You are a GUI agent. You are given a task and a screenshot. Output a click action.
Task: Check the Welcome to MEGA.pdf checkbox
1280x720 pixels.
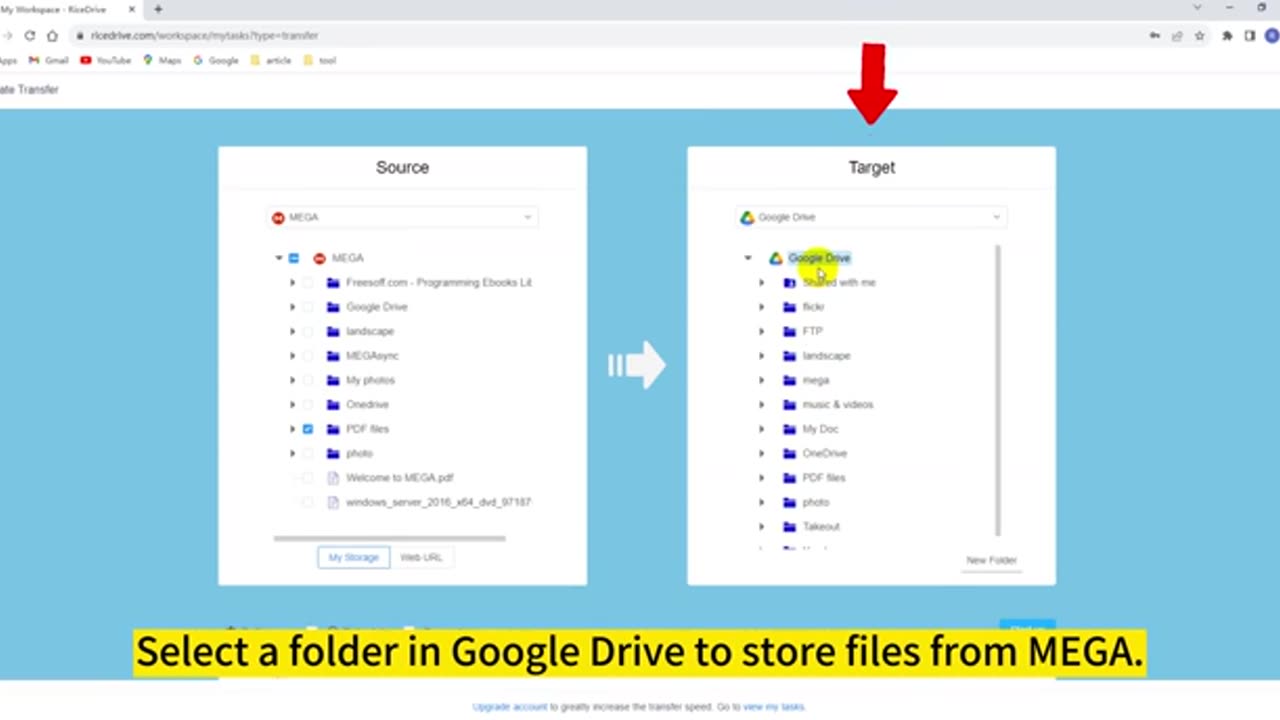tap(308, 478)
